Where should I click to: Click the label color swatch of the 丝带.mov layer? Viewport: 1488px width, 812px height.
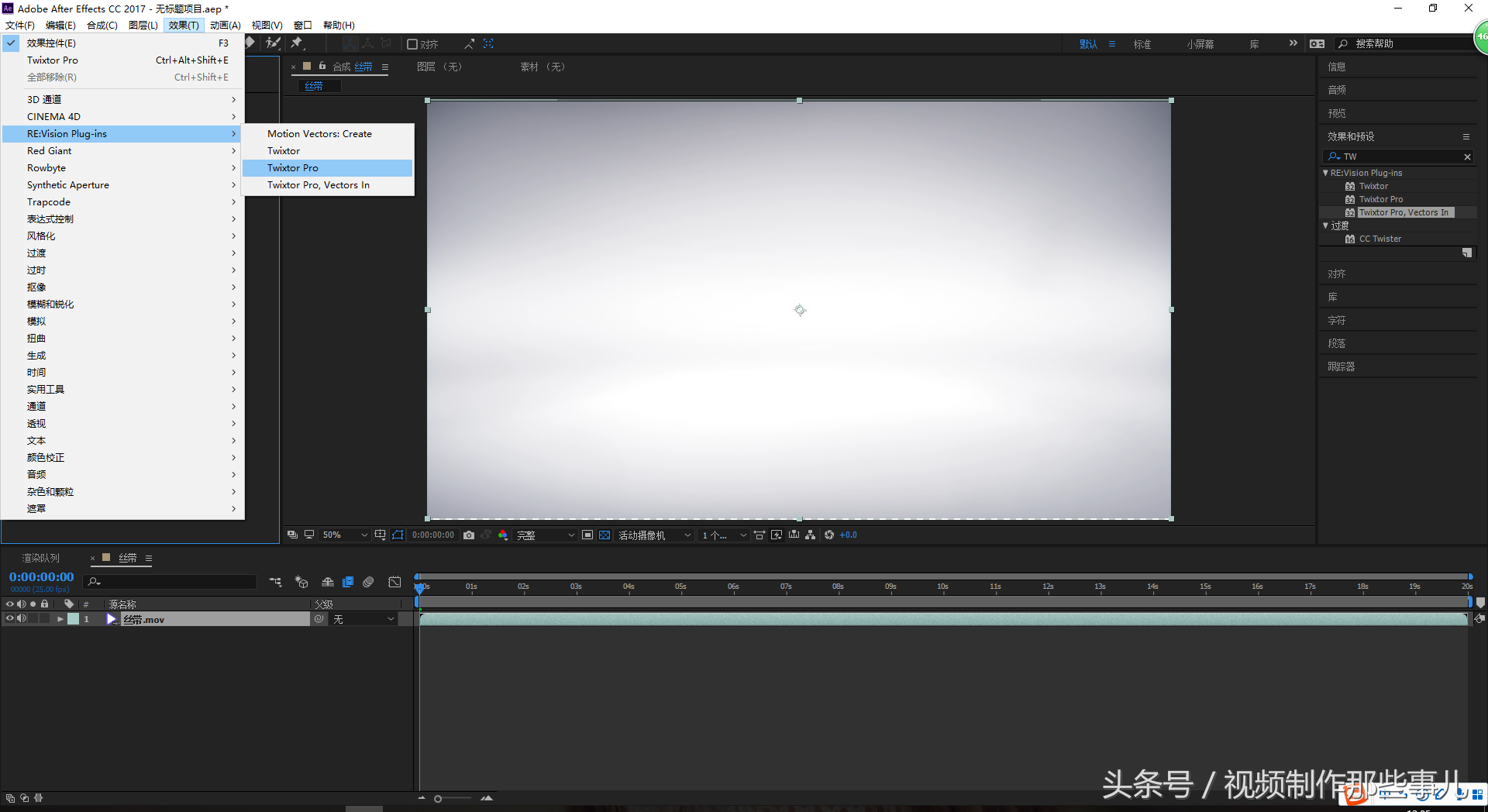(x=74, y=619)
